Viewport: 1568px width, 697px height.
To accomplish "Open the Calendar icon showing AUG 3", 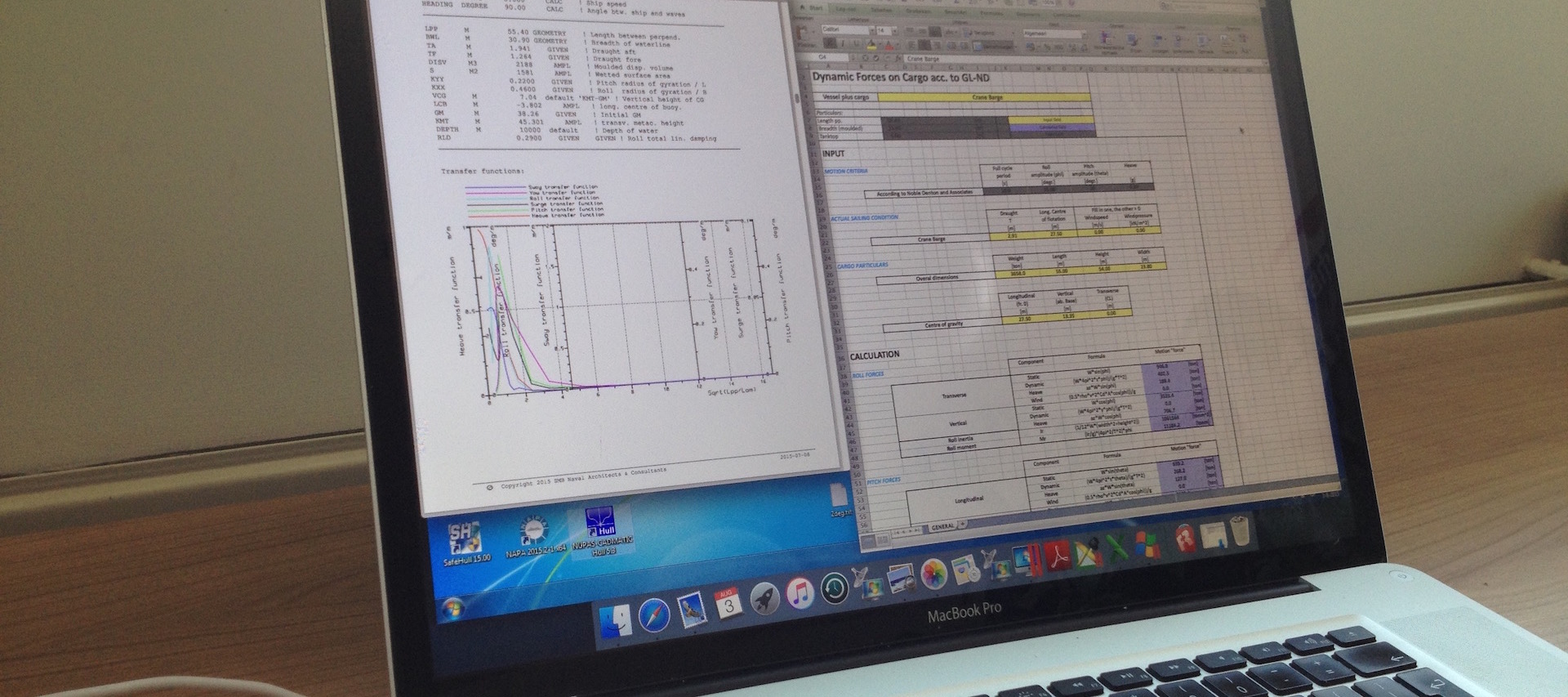I will pyautogui.click(x=728, y=603).
